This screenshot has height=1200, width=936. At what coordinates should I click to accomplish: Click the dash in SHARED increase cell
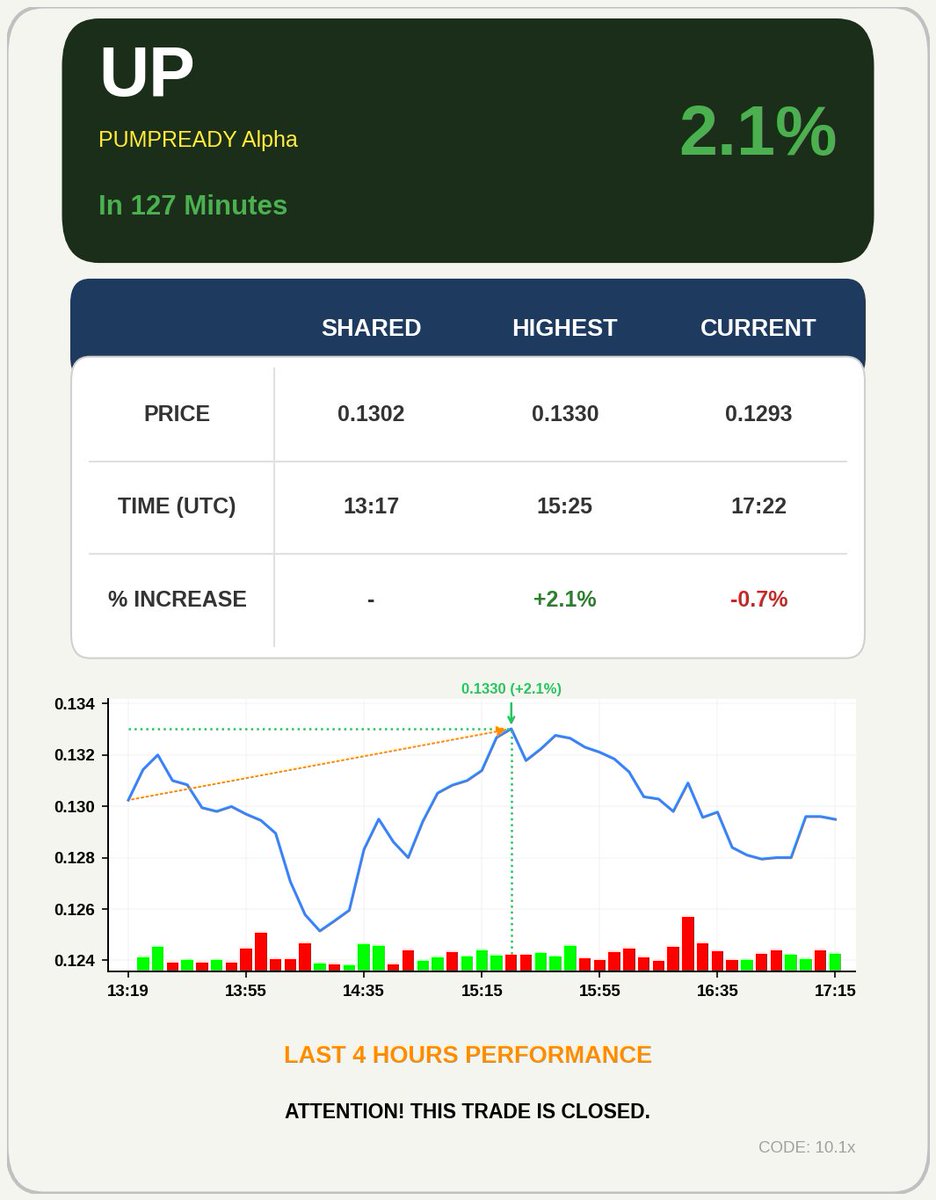tap(371, 600)
